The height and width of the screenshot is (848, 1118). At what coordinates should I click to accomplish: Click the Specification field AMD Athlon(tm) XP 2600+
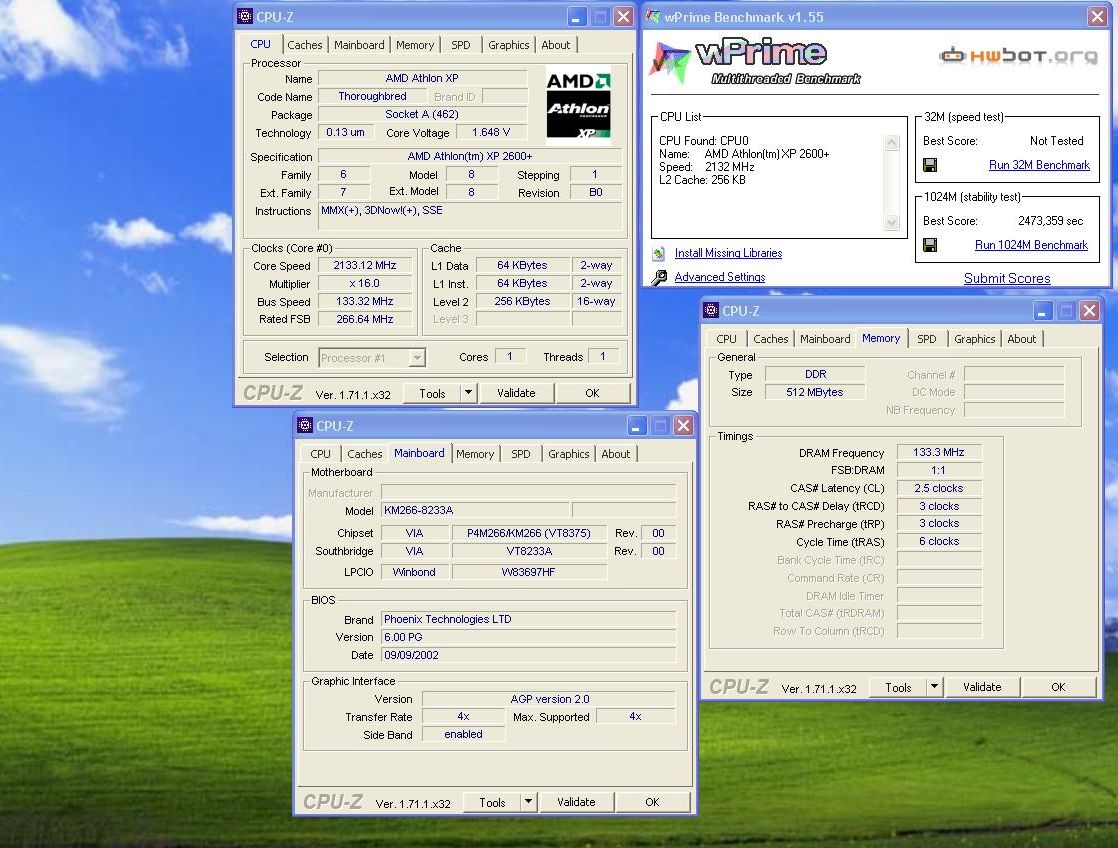point(469,156)
